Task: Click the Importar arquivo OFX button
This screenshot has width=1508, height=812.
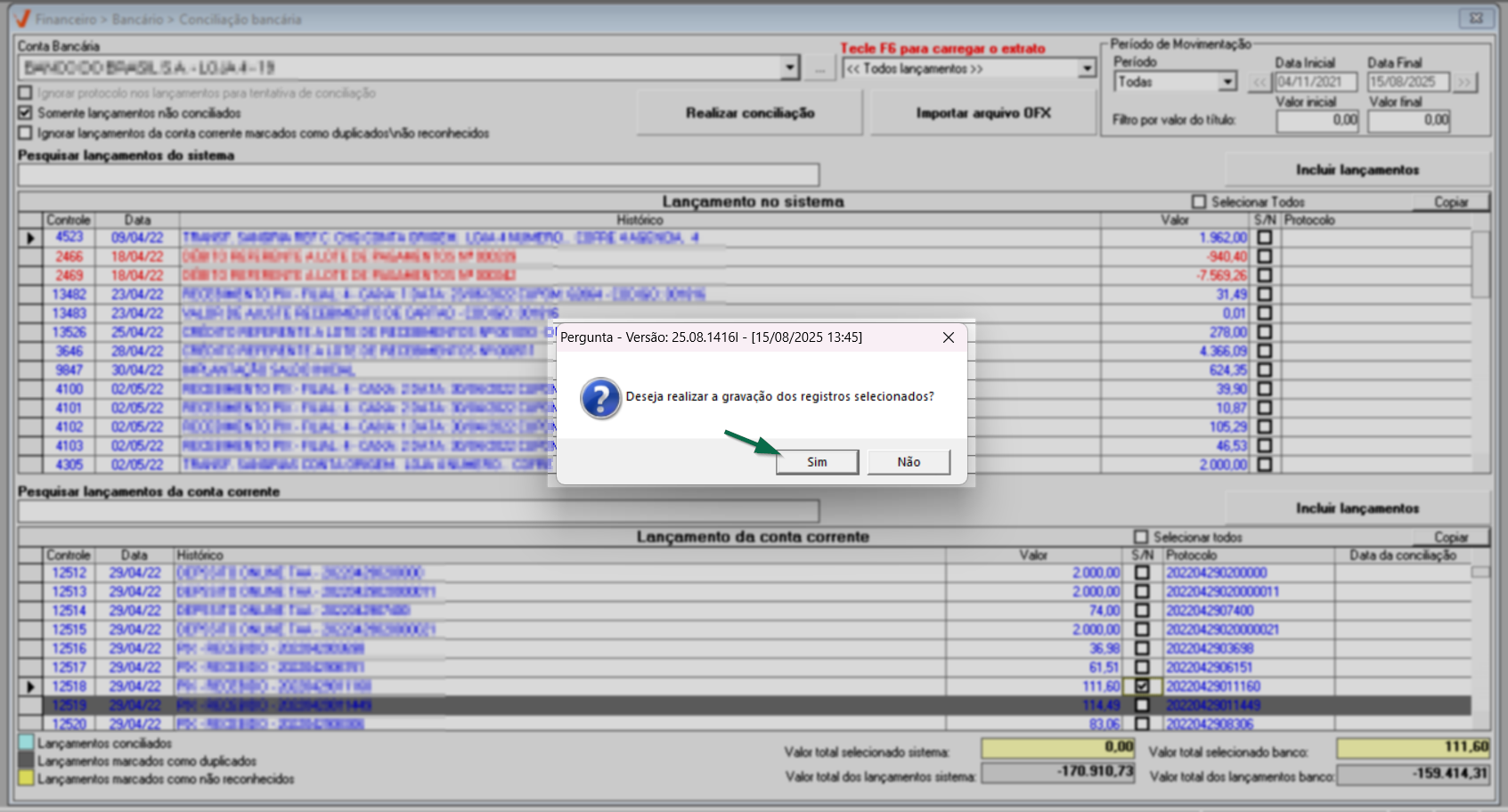Action: tap(982, 113)
